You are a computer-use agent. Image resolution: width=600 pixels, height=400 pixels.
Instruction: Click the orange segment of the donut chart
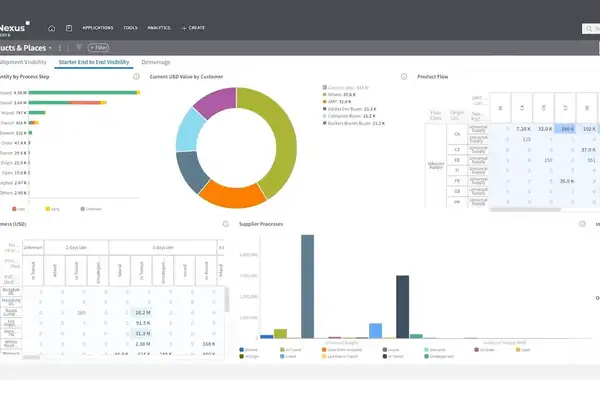(233, 196)
